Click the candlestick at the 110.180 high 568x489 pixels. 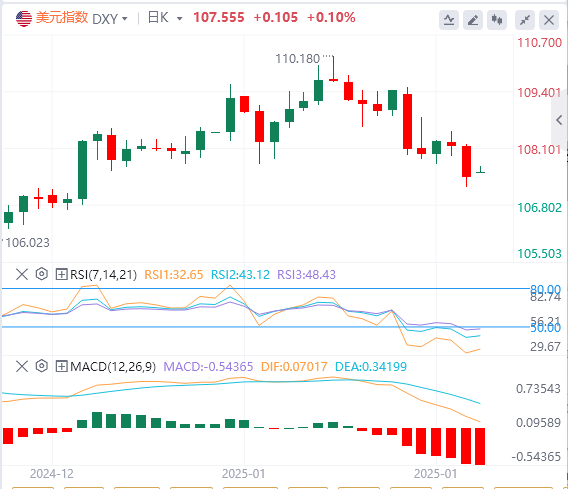pos(333,69)
